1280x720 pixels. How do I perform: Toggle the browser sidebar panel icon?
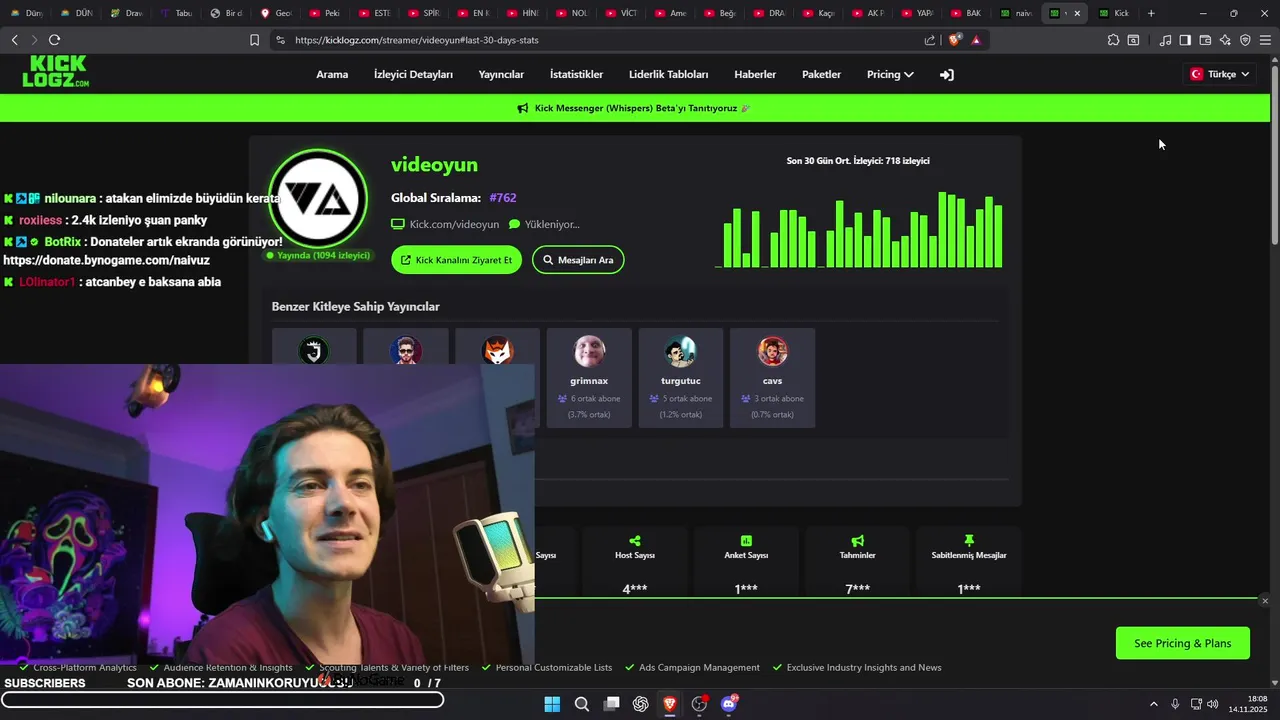(x=1185, y=40)
